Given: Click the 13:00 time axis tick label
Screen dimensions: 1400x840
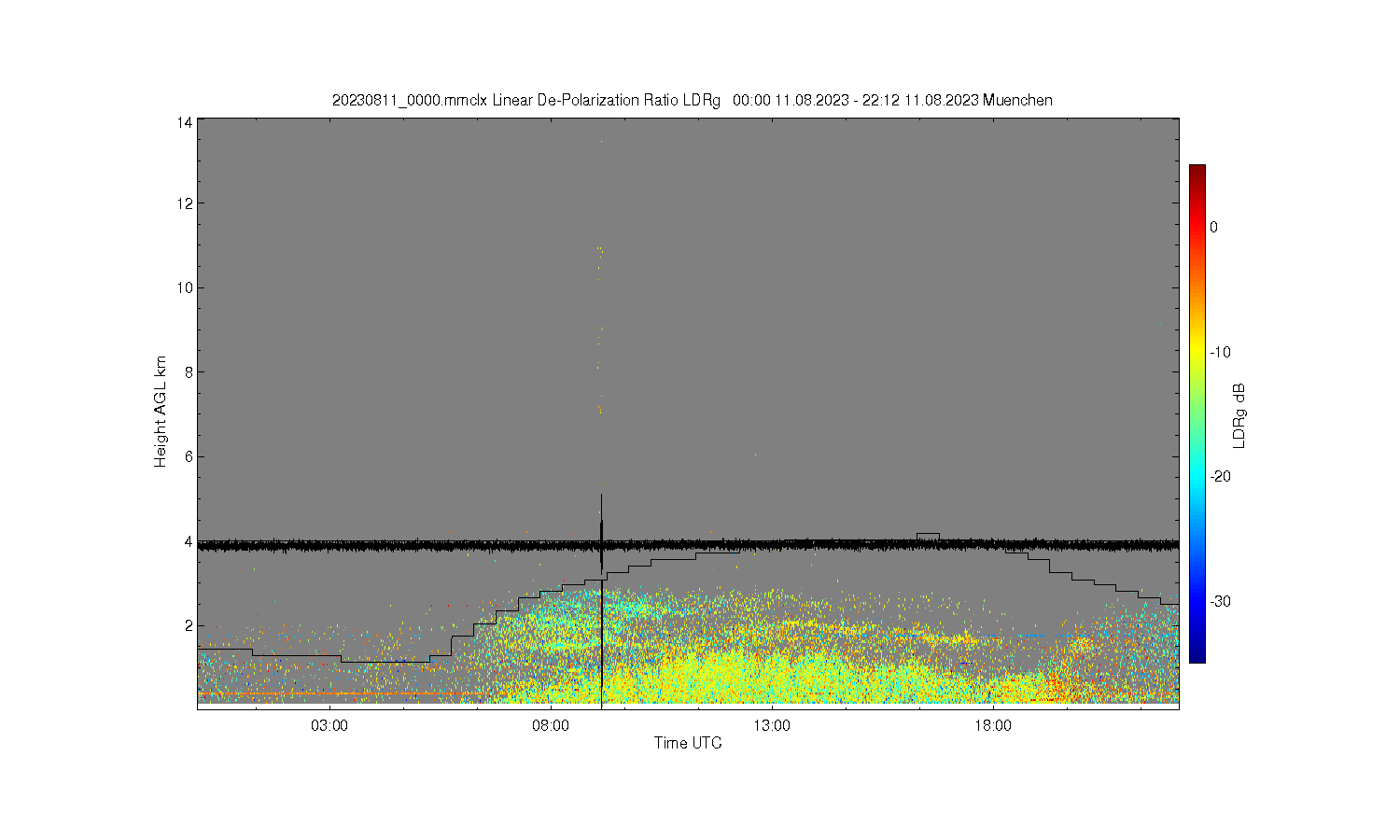Looking at the screenshot, I should (x=772, y=725).
